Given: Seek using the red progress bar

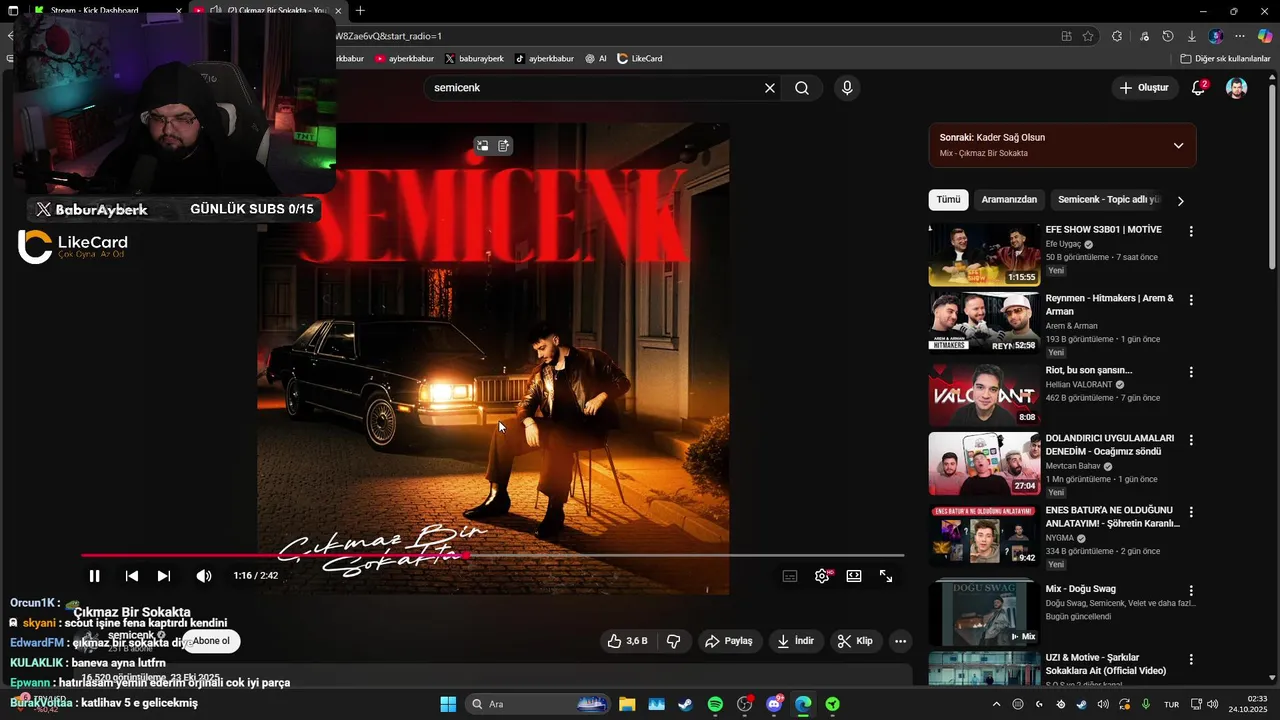Looking at the screenshot, I should [x=492, y=555].
